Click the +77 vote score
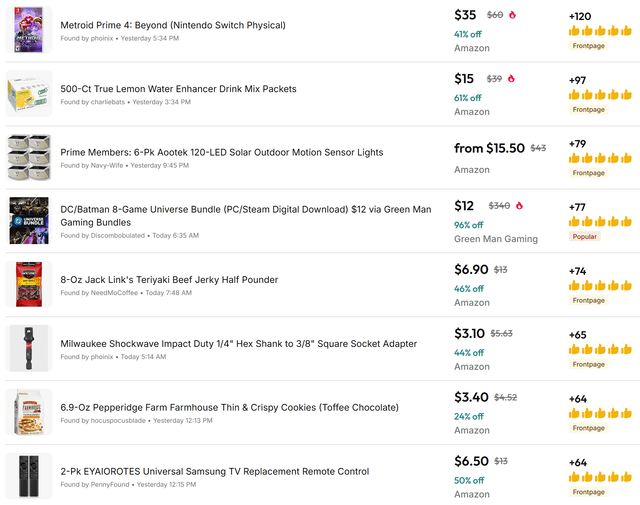 [577, 207]
